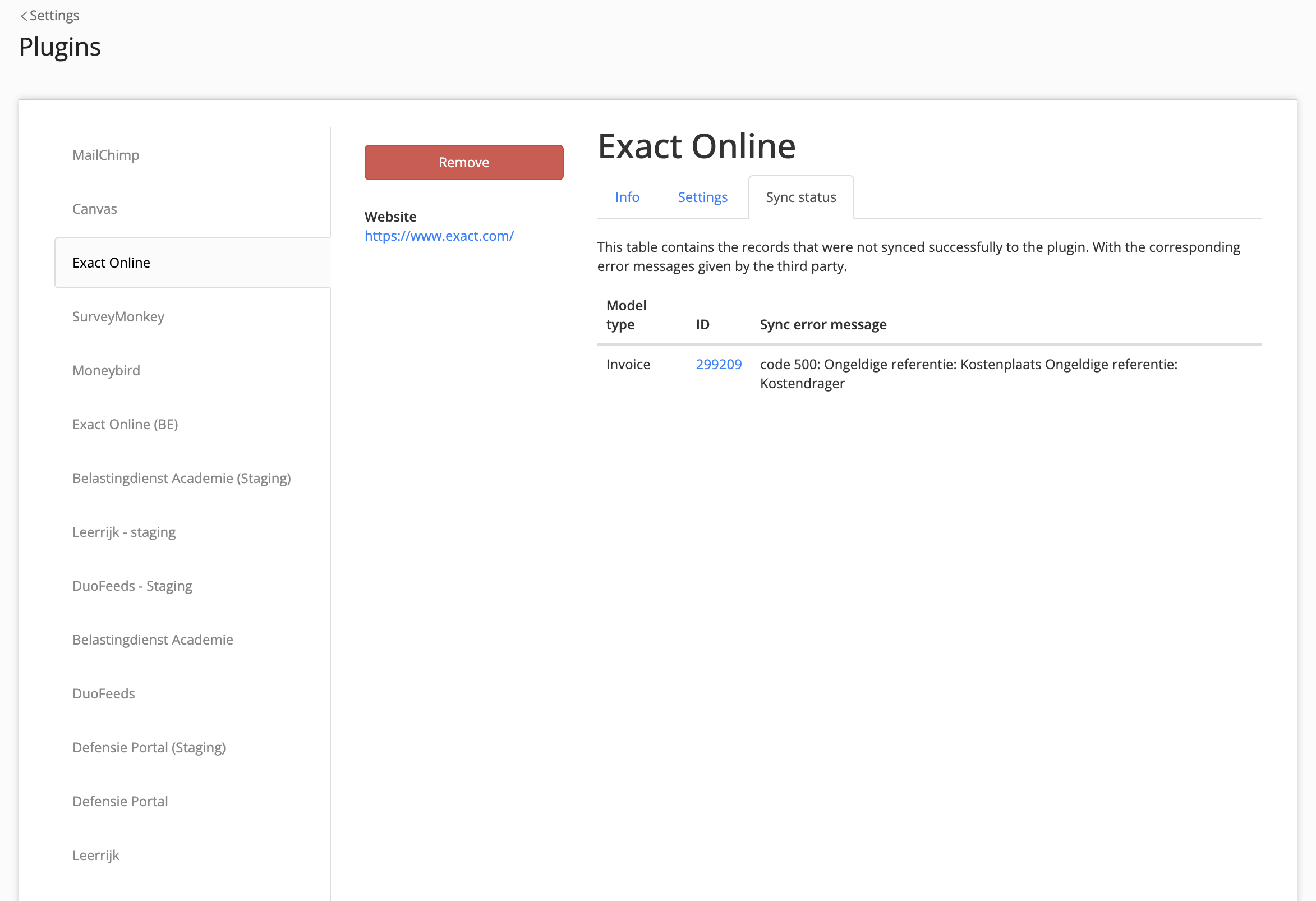Screen dimensions: 1316x901
Task: Open the Moneybird plugin
Action: [107, 370]
